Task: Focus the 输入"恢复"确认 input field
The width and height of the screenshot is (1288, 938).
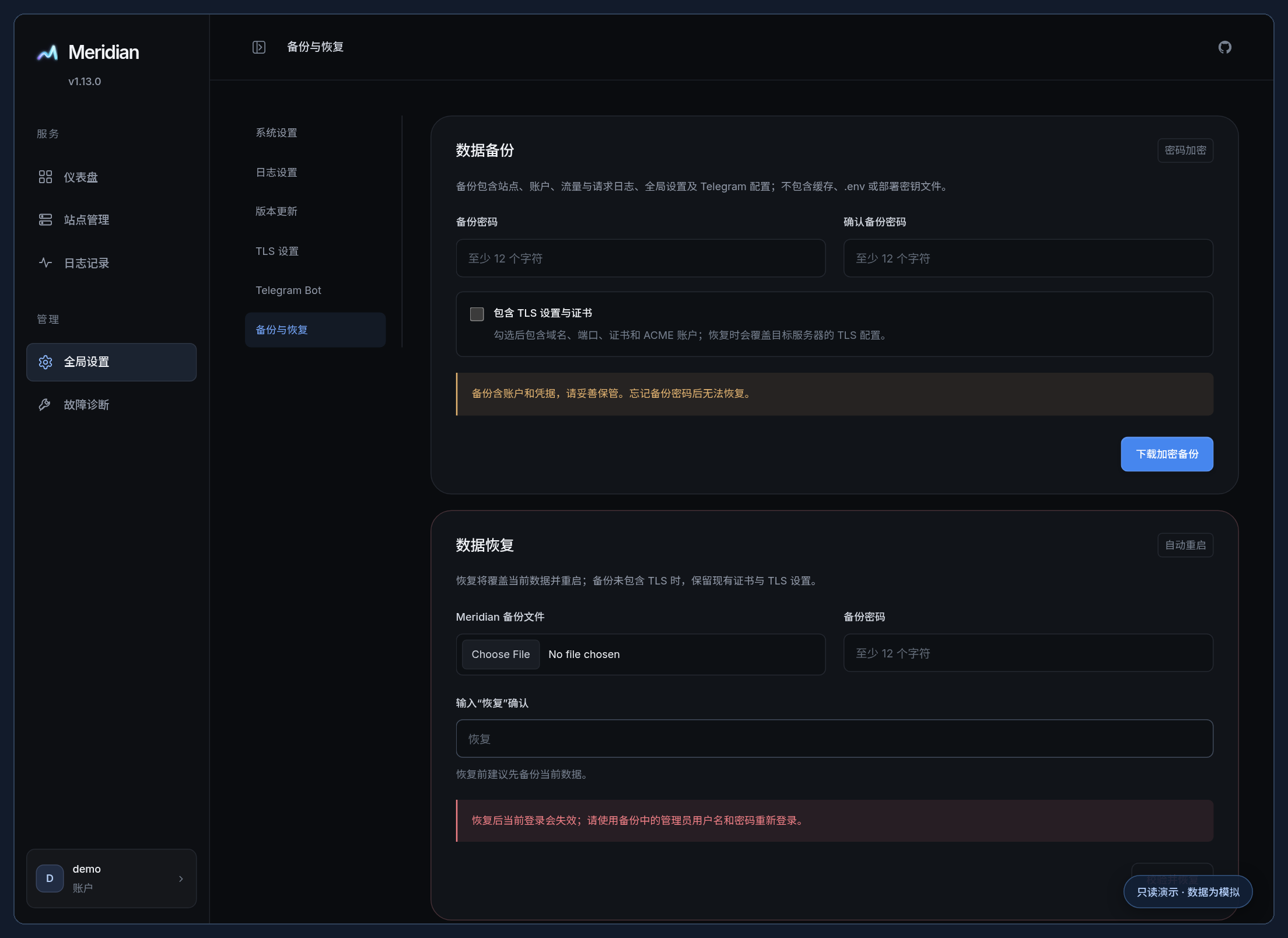Action: coord(835,739)
